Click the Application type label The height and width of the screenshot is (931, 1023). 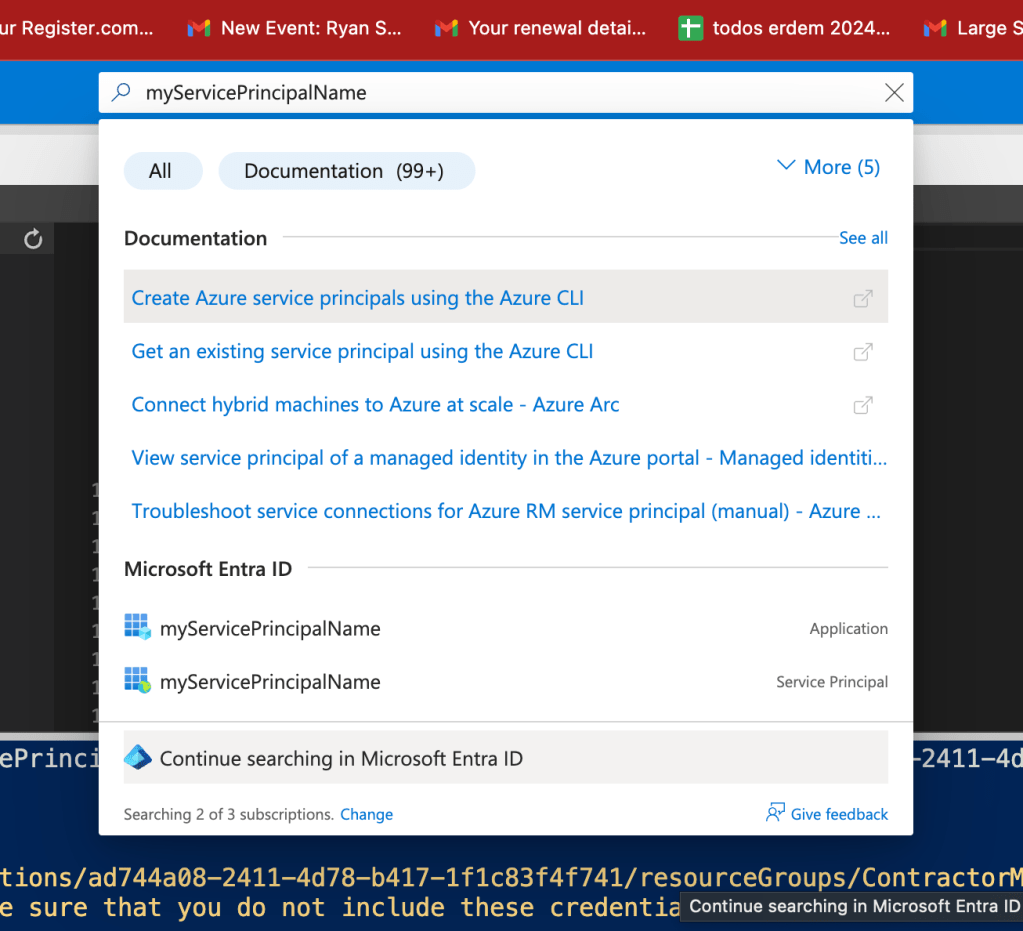(x=848, y=628)
